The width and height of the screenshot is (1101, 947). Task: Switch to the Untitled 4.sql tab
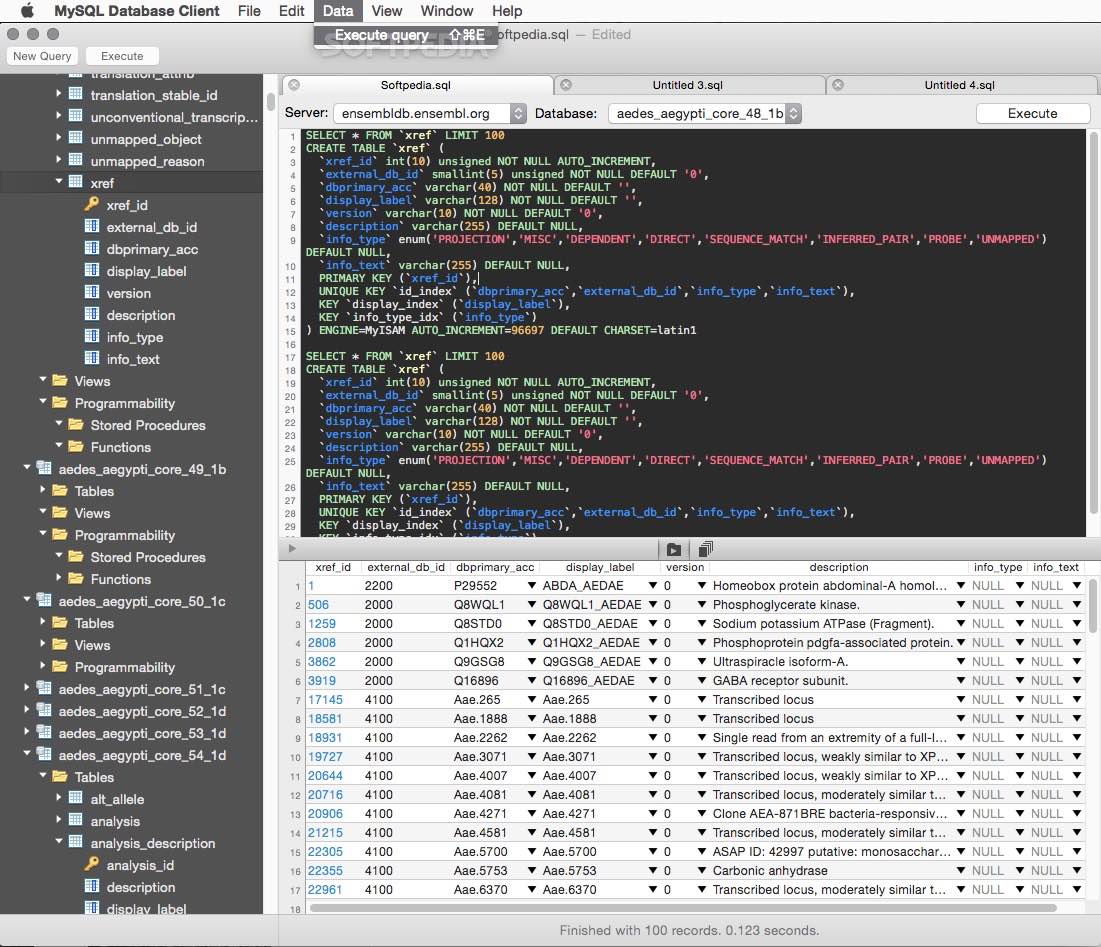[960, 85]
